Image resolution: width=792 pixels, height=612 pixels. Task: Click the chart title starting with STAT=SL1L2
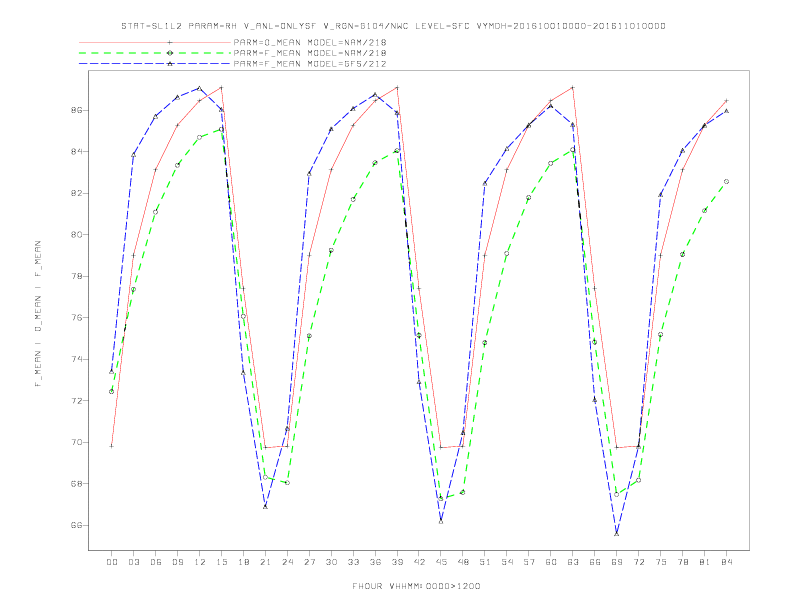click(x=393, y=26)
